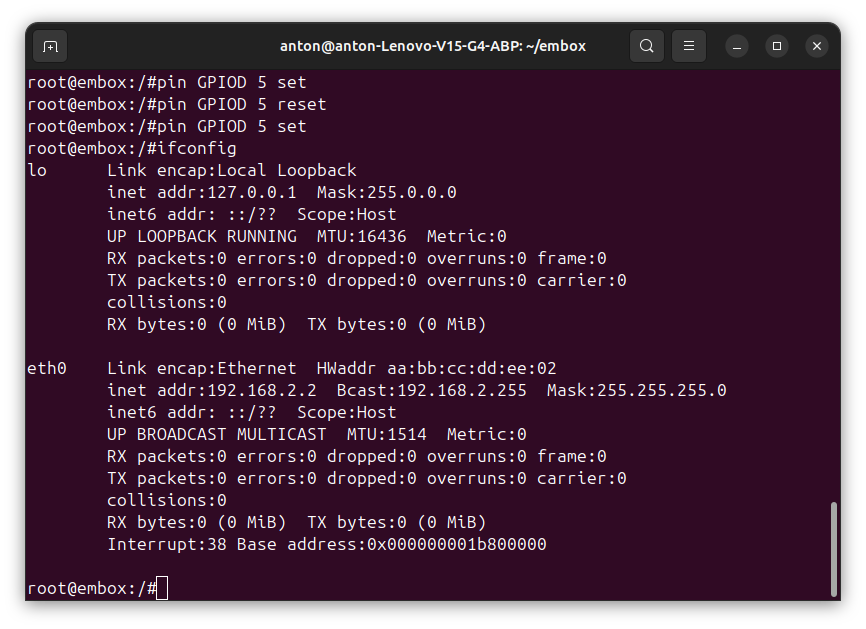The image size is (866, 629).
Task: Open a new terminal tab
Action: pos(50,46)
